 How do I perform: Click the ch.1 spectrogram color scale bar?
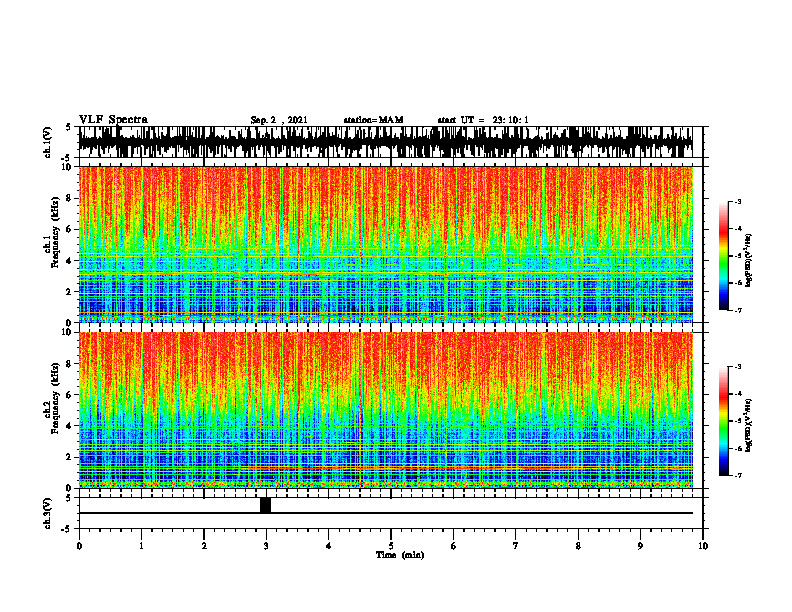tap(724, 256)
